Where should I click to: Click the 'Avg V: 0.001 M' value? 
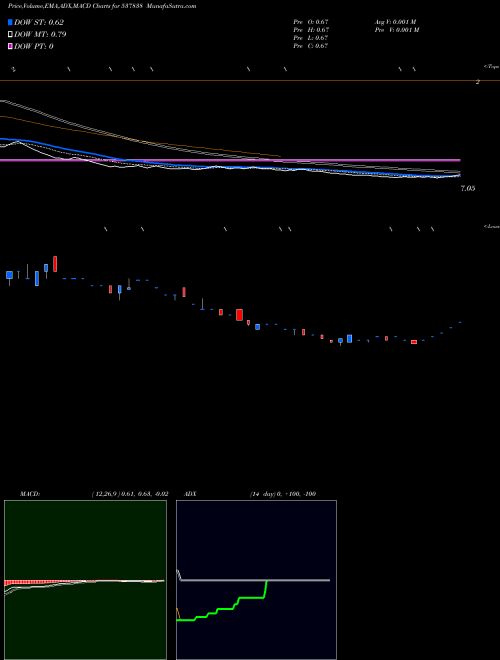397,21
